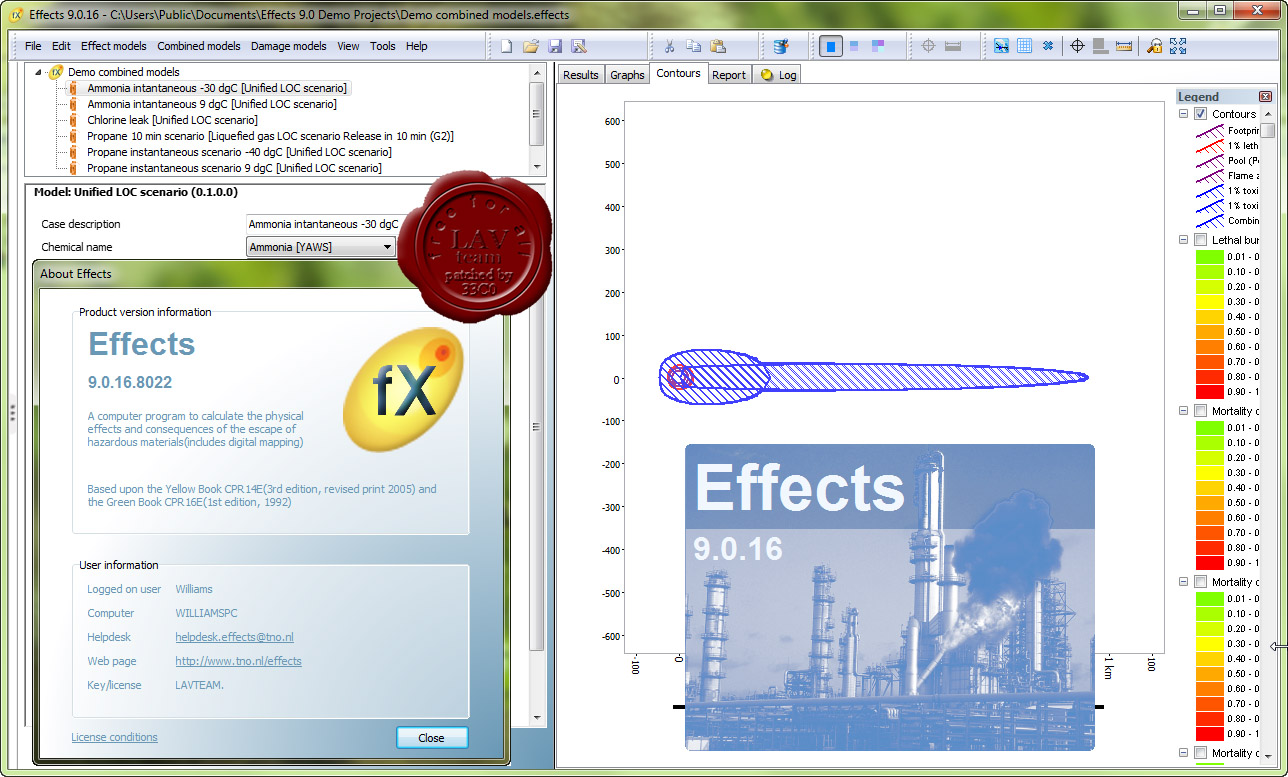Toggle the grid display icon
This screenshot has width=1288, height=777.
point(1024,46)
